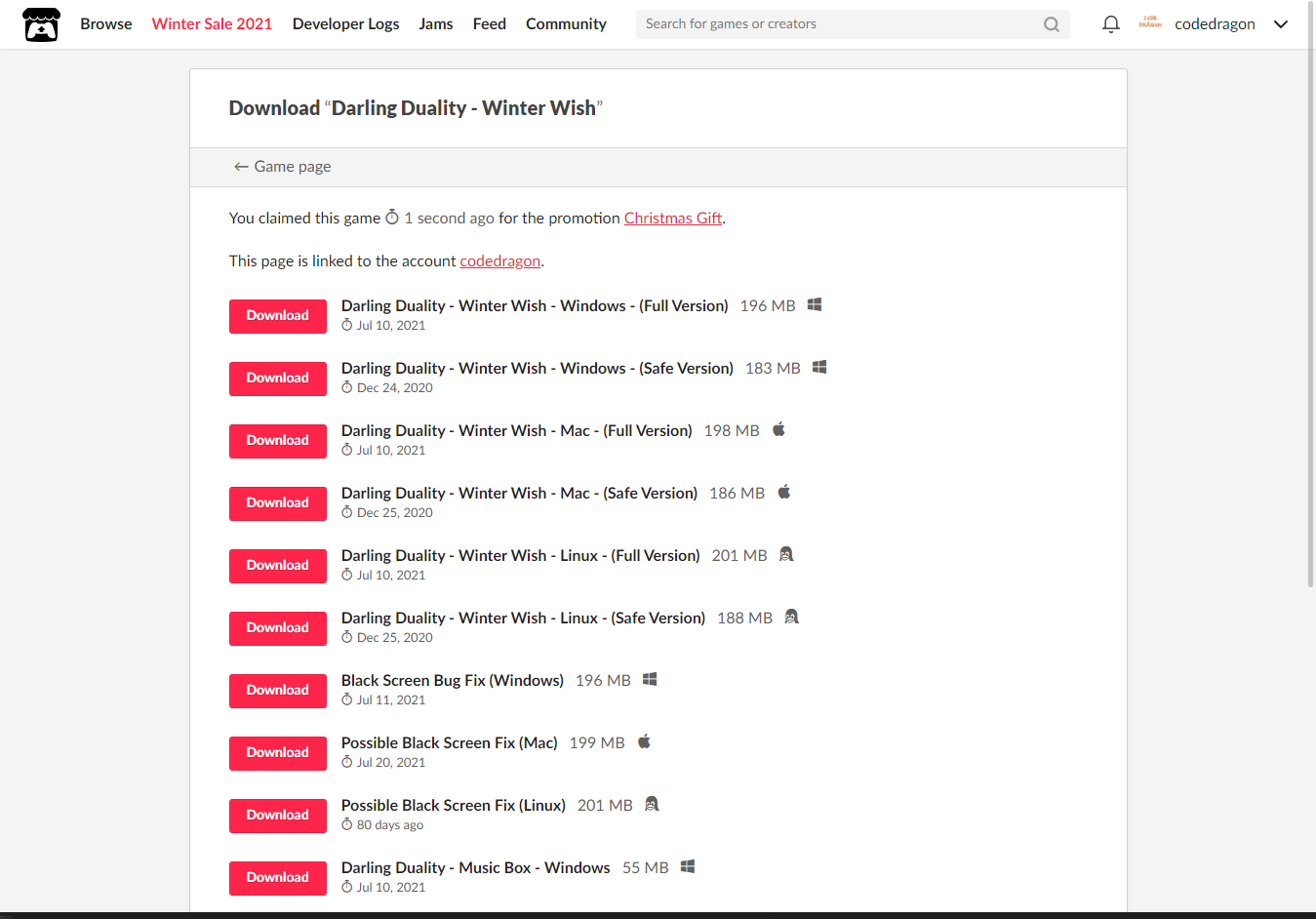
Task: Click the 'Black Screen Bug Fix (Windows)' title
Action: click(x=453, y=680)
